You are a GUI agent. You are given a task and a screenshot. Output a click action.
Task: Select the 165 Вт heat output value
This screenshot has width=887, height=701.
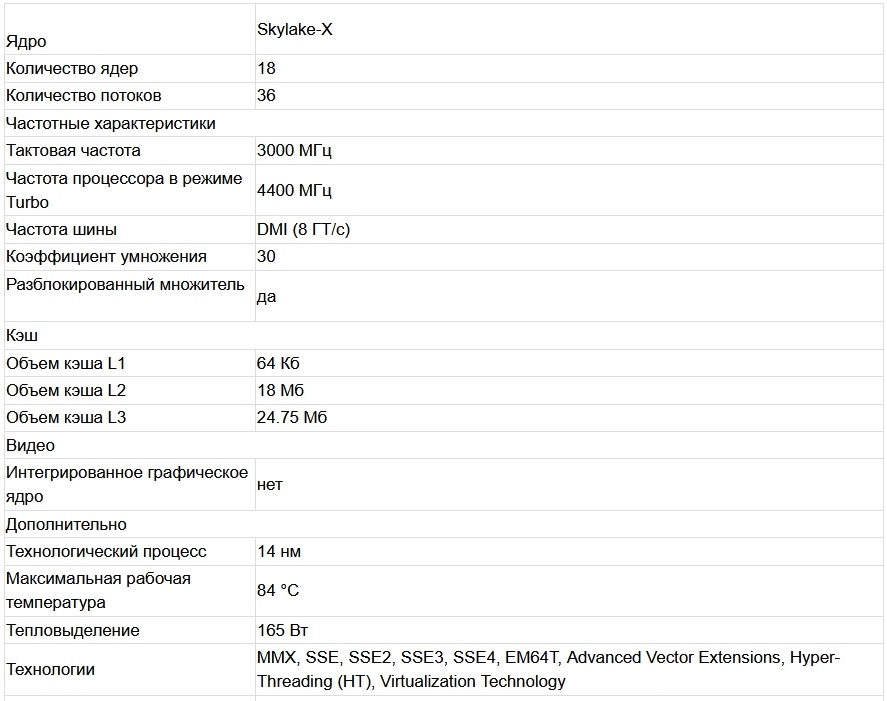pos(284,631)
